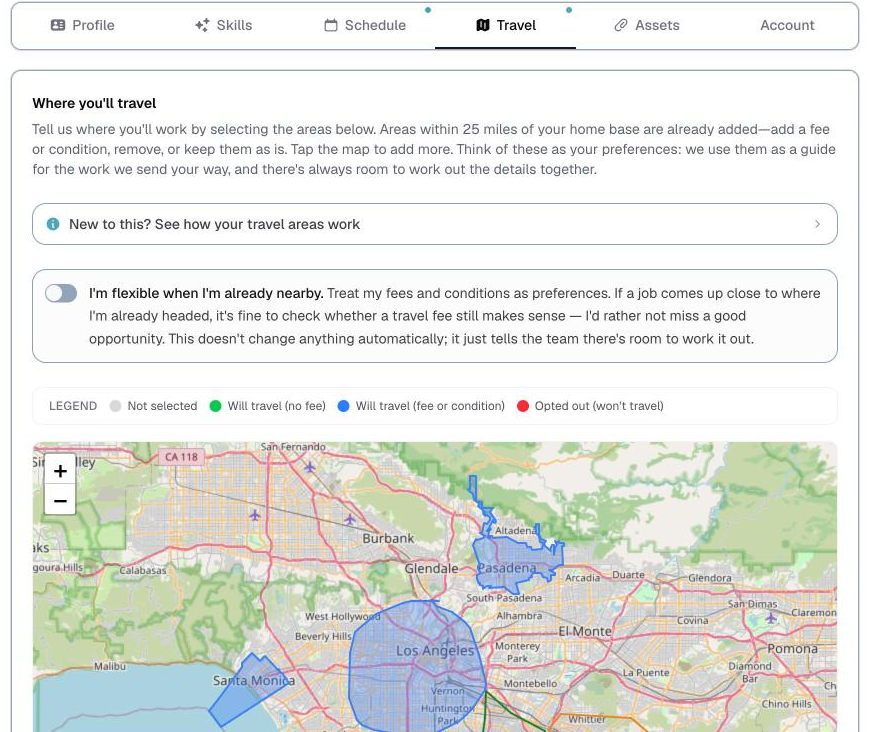This screenshot has height=732, width=870.
Task: Zoom out on the map
Action: tap(60, 501)
